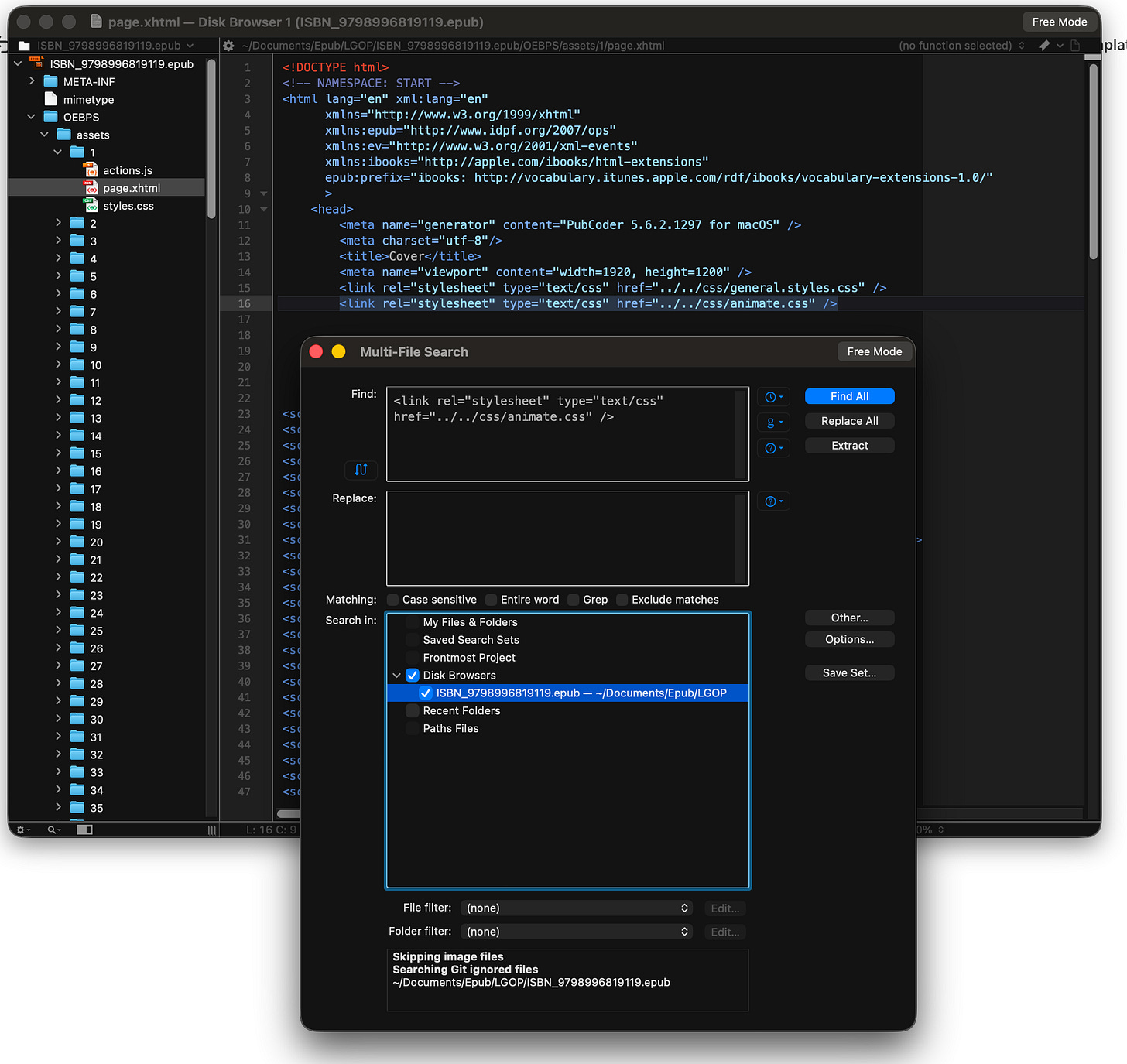Screen dimensions: 1127x1064
Task: Click Find All button
Action: click(x=850, y=396)
